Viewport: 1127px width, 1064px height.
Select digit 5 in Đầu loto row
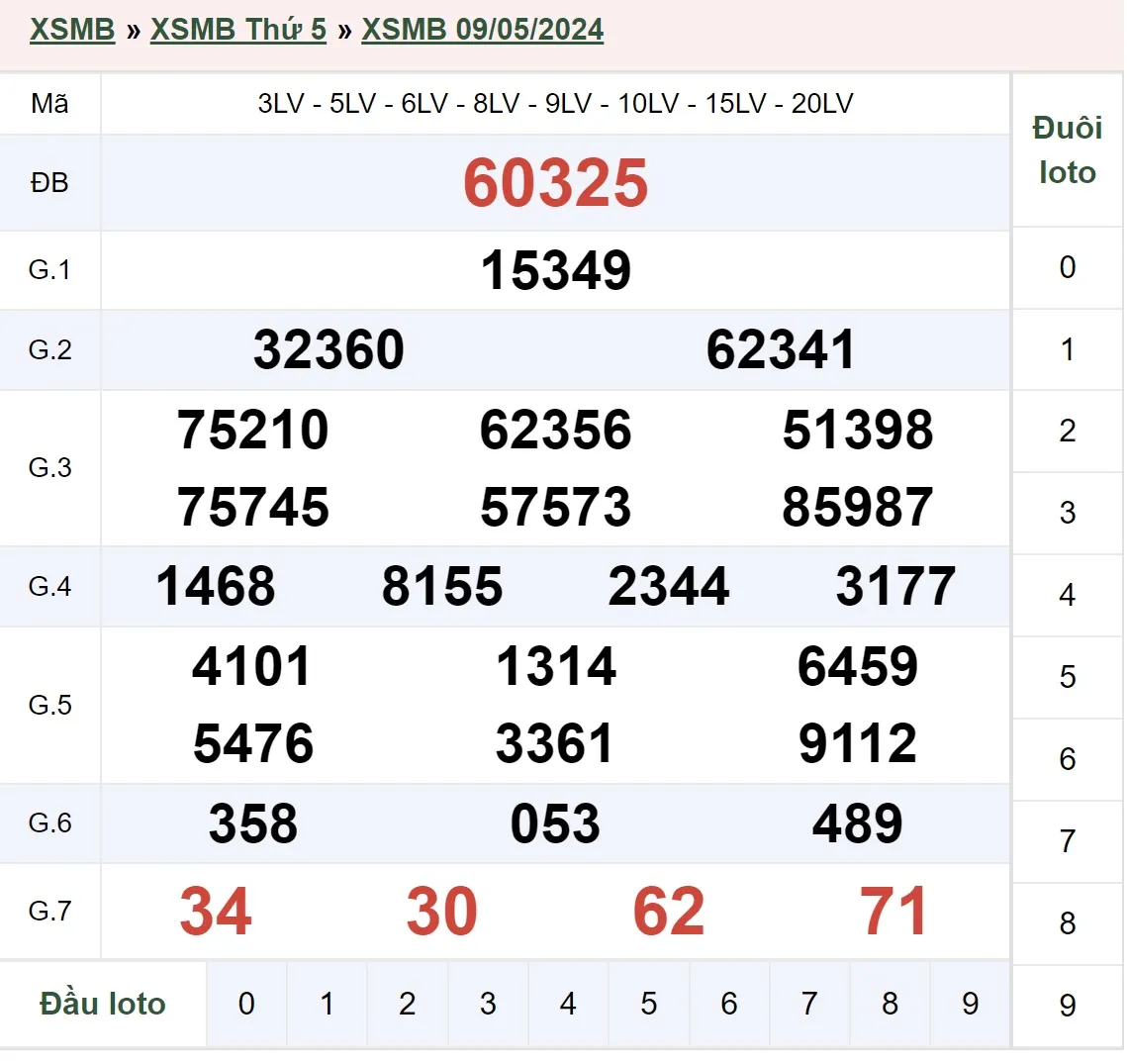point(648,1004)
